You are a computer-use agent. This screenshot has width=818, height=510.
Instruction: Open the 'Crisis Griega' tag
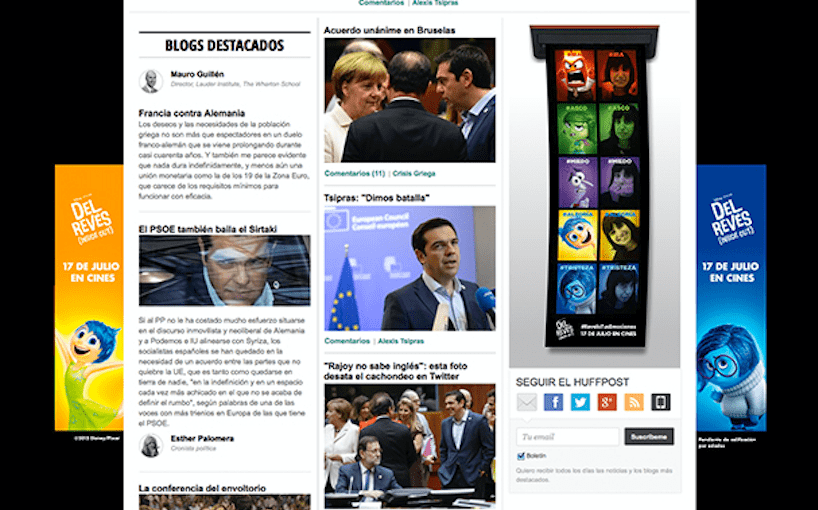tap(414, 173)
